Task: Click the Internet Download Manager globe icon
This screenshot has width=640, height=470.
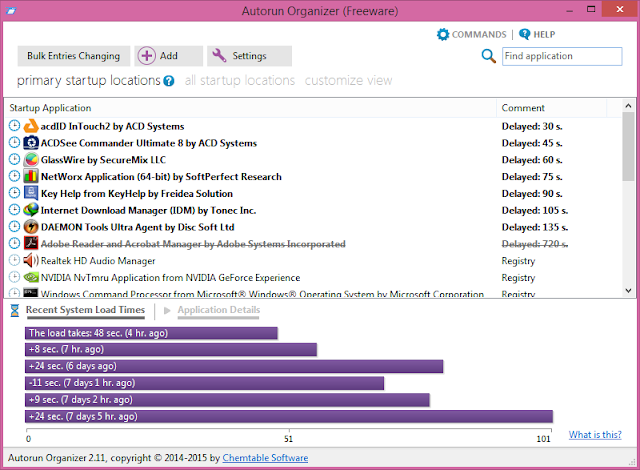Action: pos(31,210)
